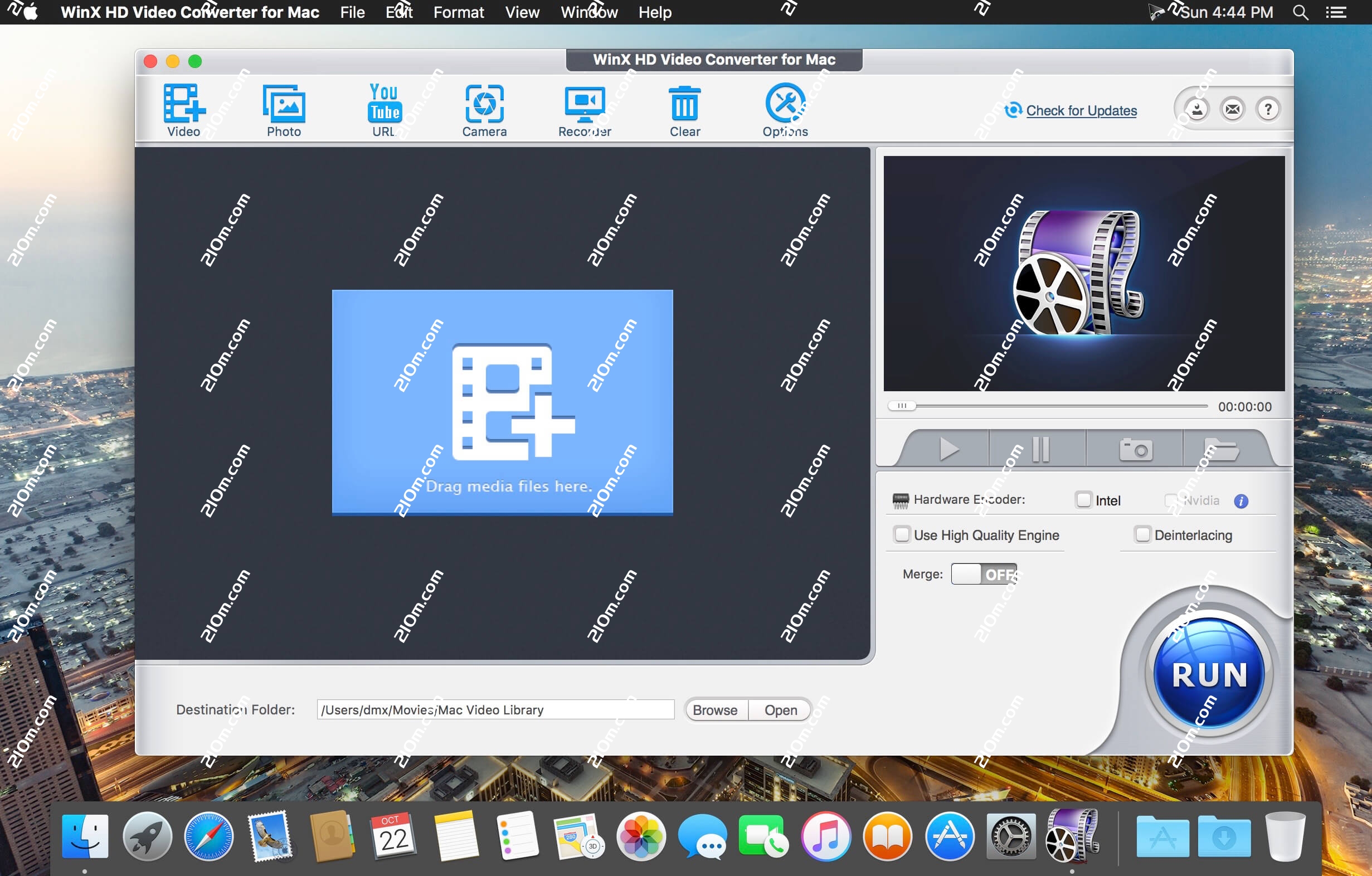Image resolution: width=1372 pixels, height=876 pixels.
Task: Open the Help menu
Action: point(655,12)
